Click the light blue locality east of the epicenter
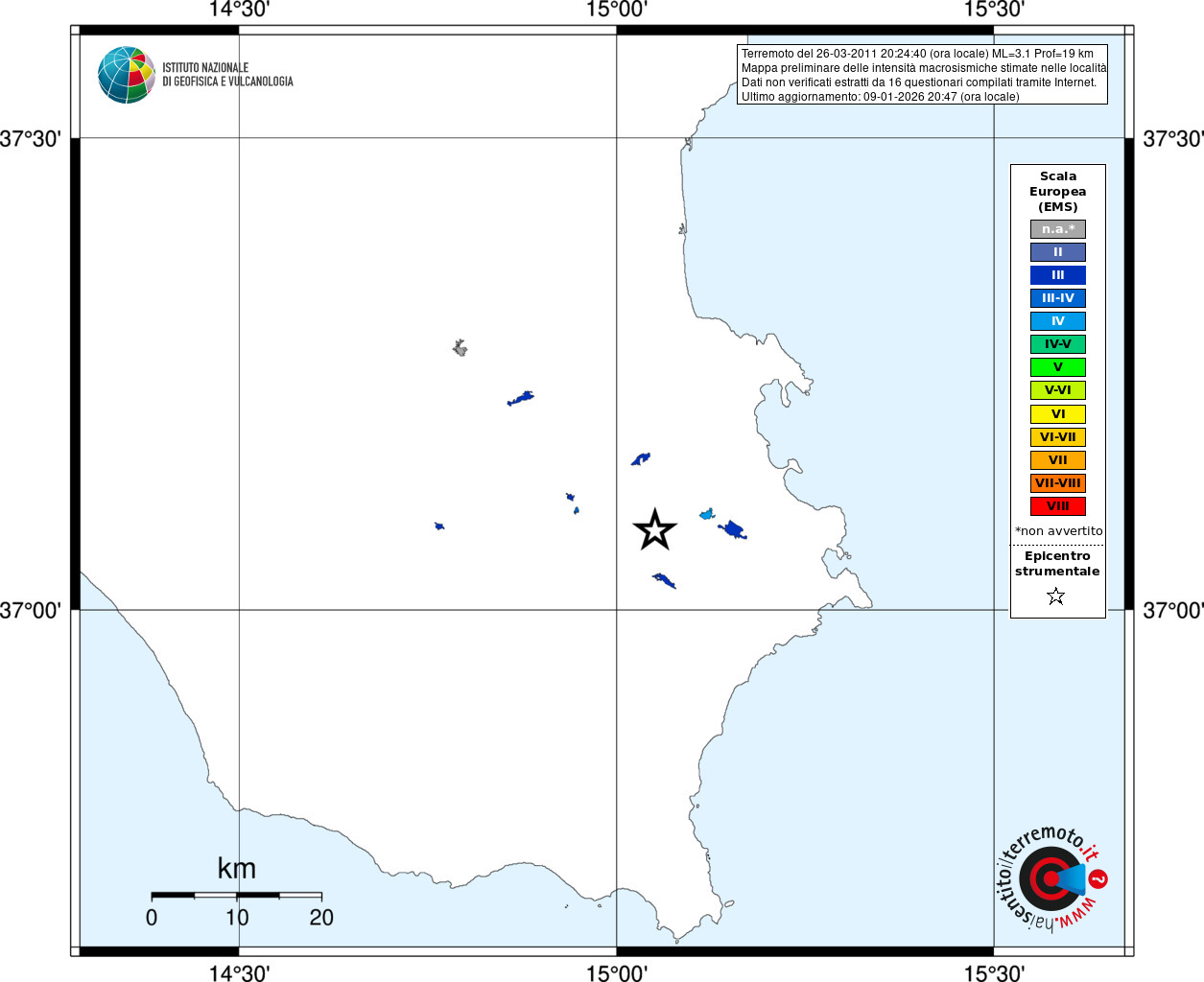1204x982 pixels. pyautogui.click(x=707, y=514)
